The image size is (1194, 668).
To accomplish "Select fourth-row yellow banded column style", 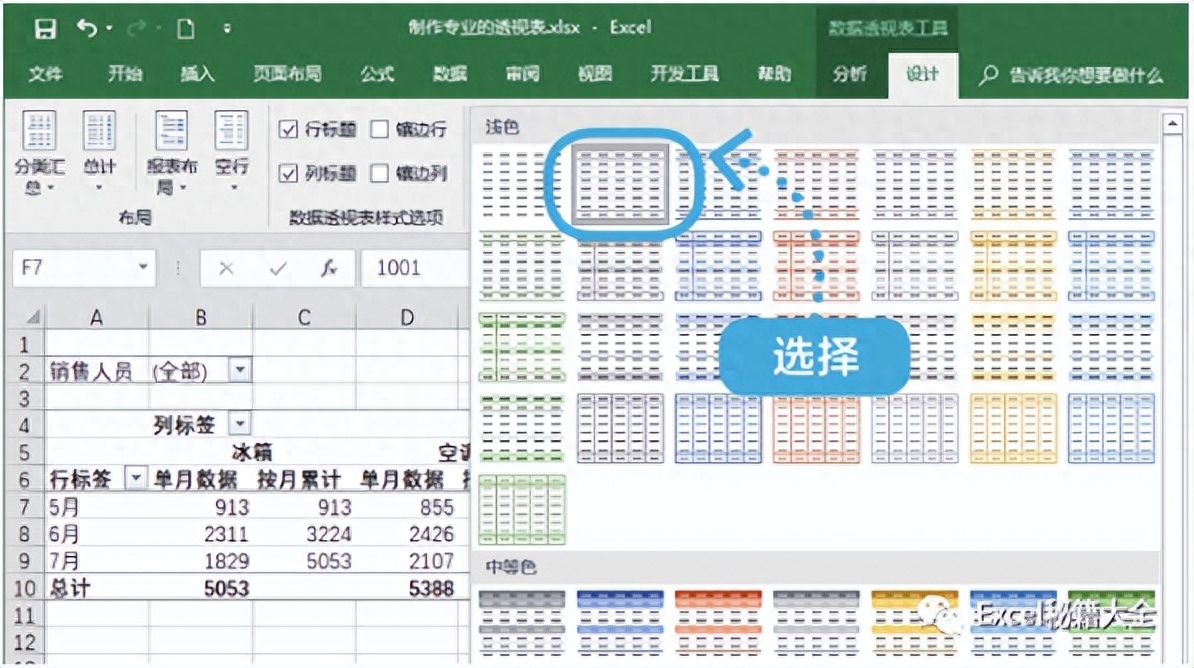I will (1013, 428).
